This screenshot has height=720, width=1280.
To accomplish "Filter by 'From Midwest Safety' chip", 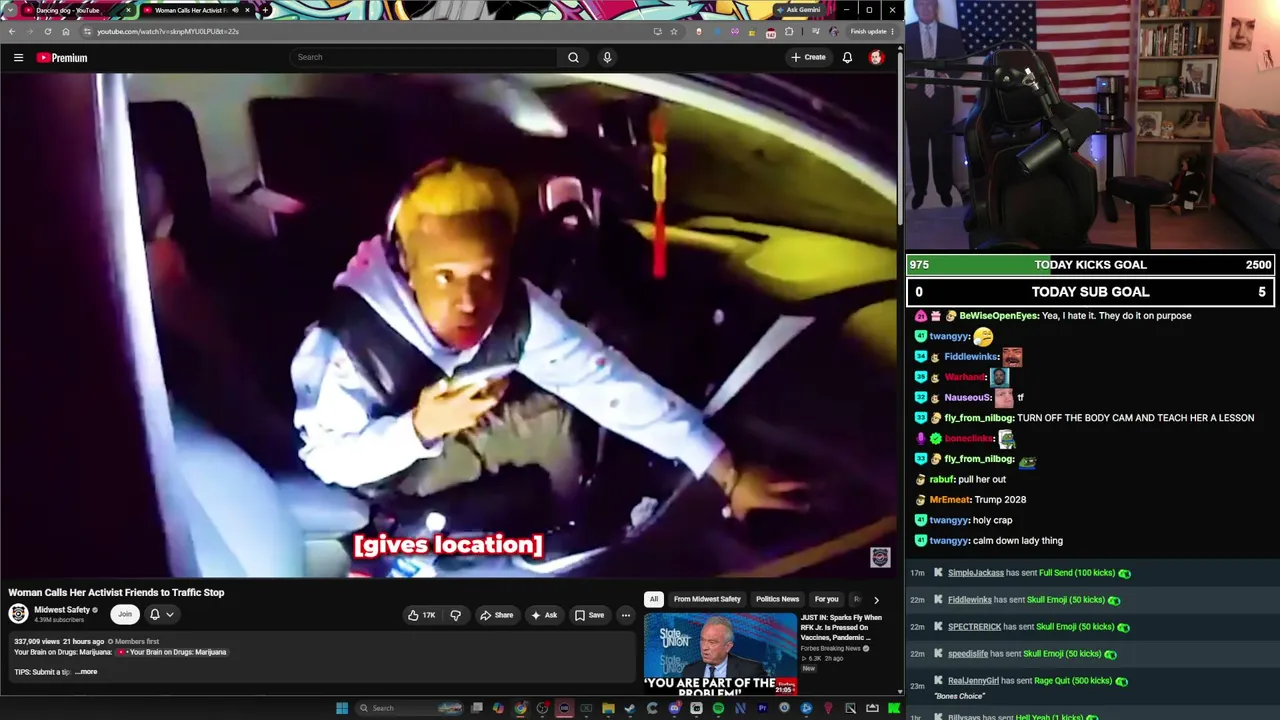I will (707, 599).
